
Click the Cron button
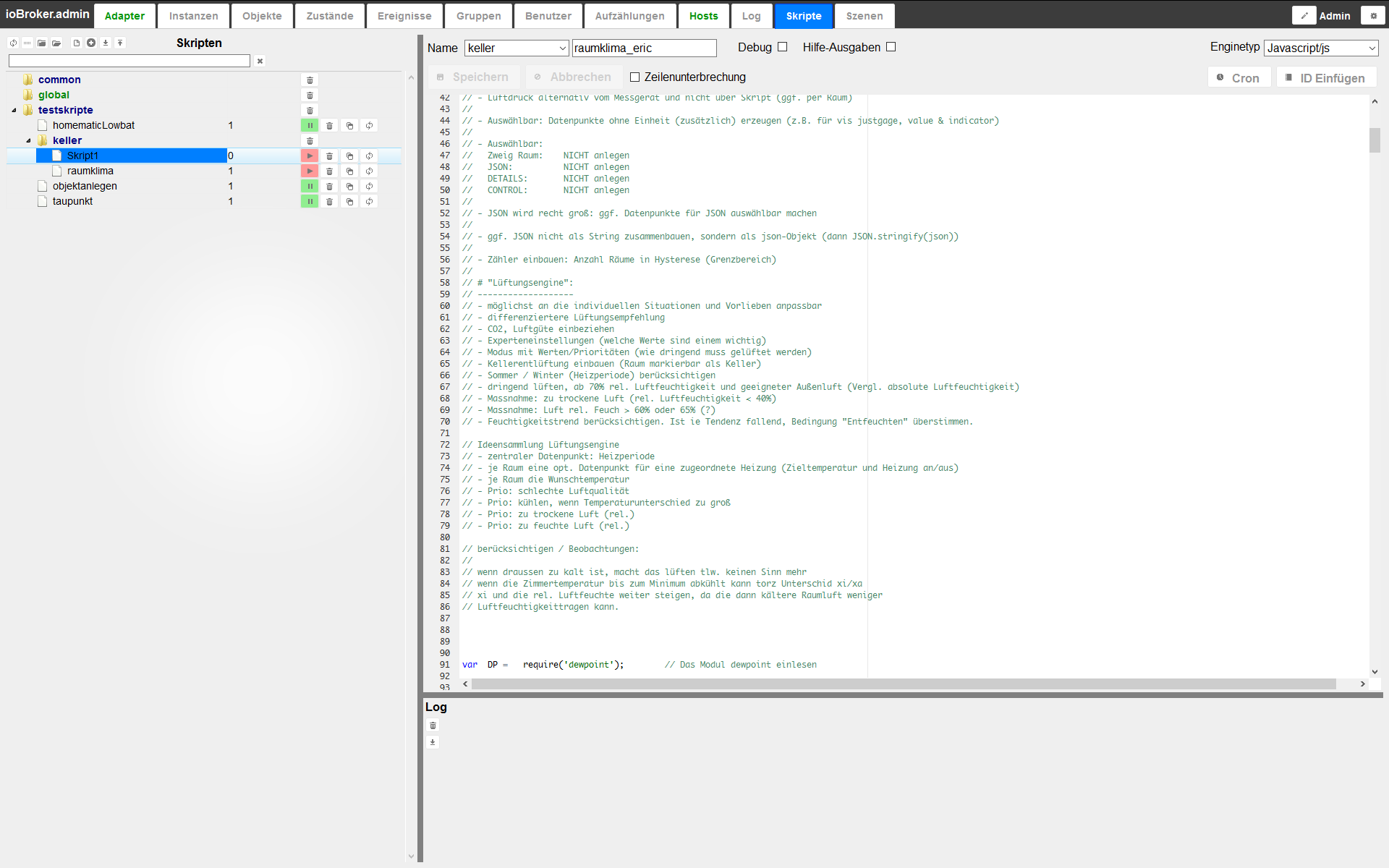tap(1239, 77)
